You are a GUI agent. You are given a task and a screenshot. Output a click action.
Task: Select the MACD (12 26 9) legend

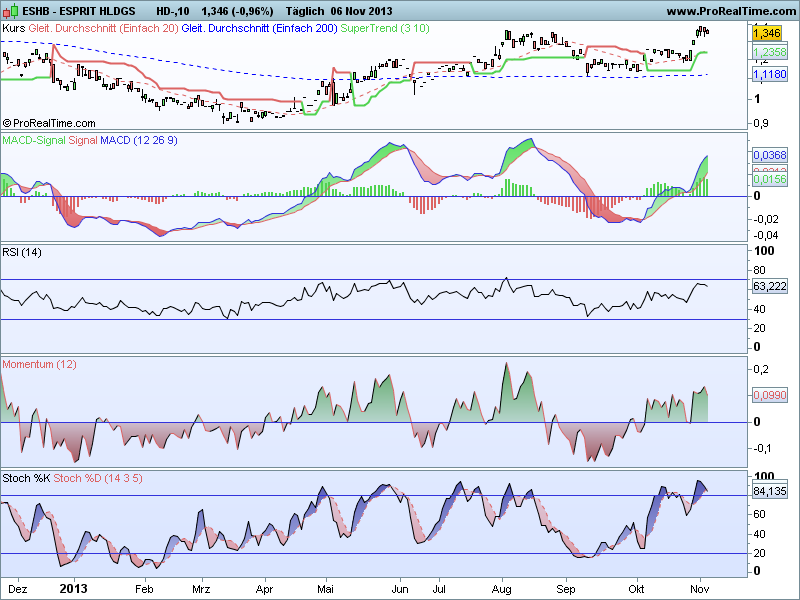click(x=139, y=140)
